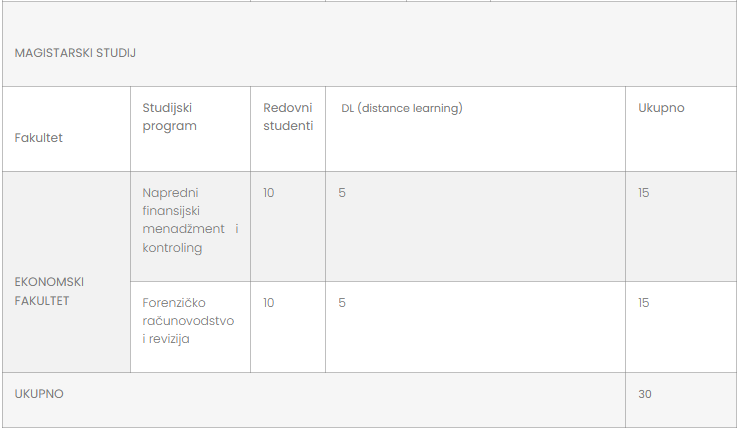
Task: Click the DL (distance learning) header
Action: (402, 108)
